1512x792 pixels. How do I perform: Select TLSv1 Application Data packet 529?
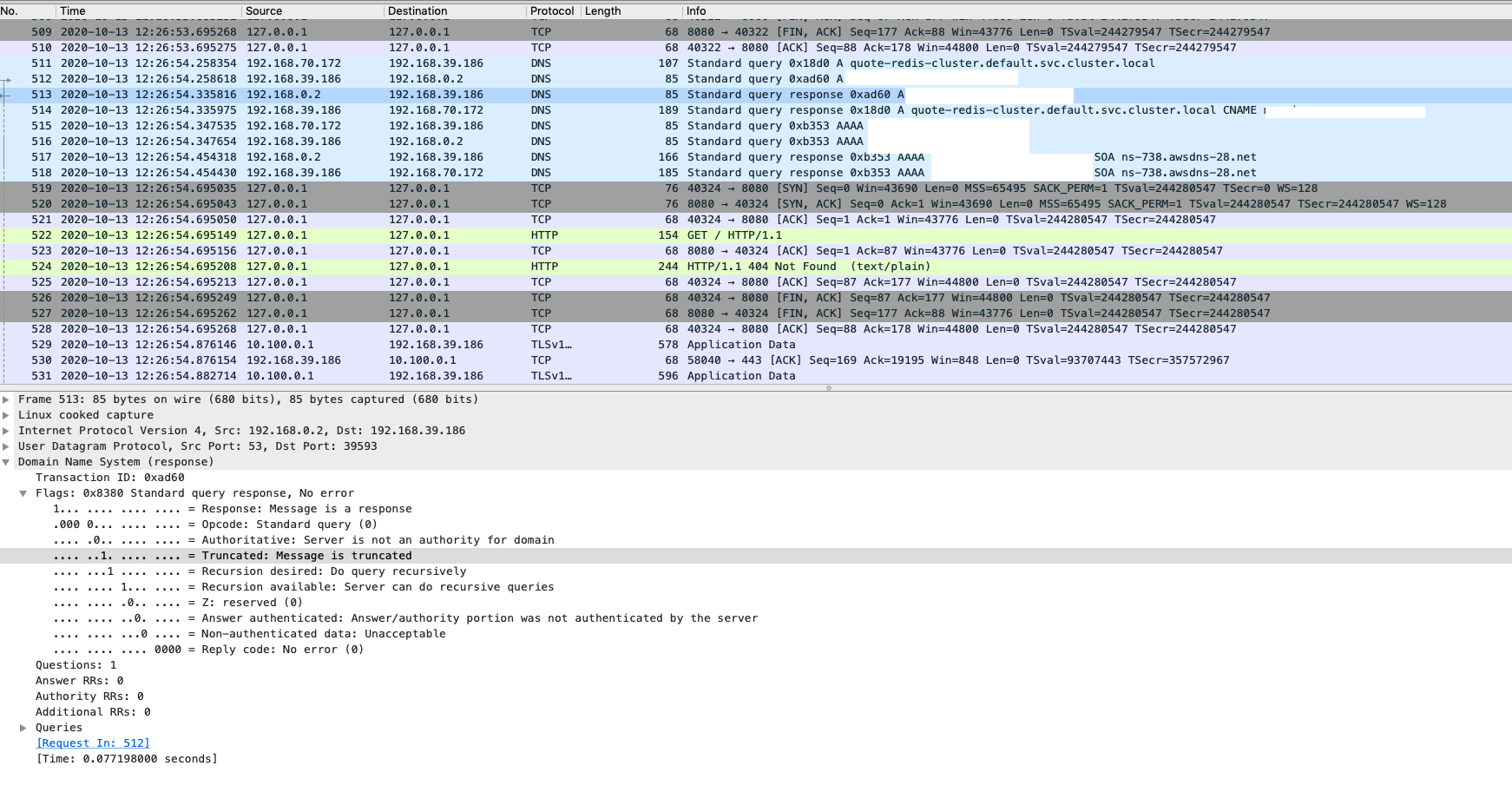(x=347, y=344)
